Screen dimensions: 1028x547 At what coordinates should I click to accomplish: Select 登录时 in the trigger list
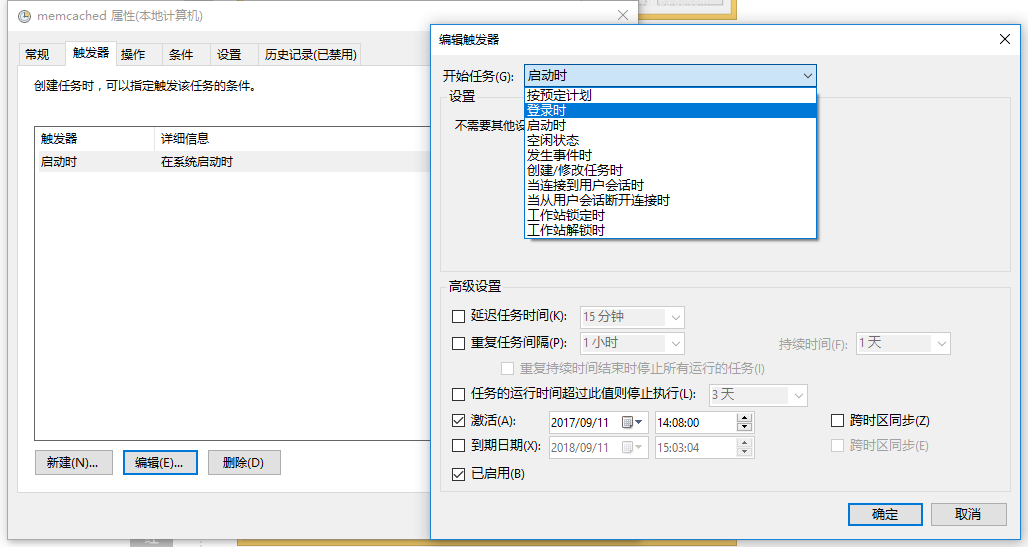pyautogui.click(x=671, y=110)
